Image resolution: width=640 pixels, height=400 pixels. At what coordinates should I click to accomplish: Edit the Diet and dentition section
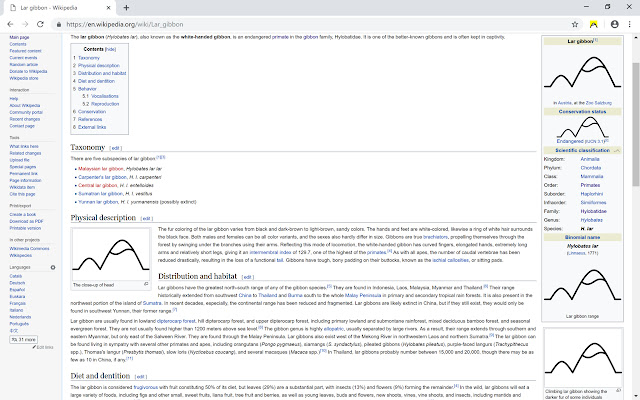(x=140, y=377)
